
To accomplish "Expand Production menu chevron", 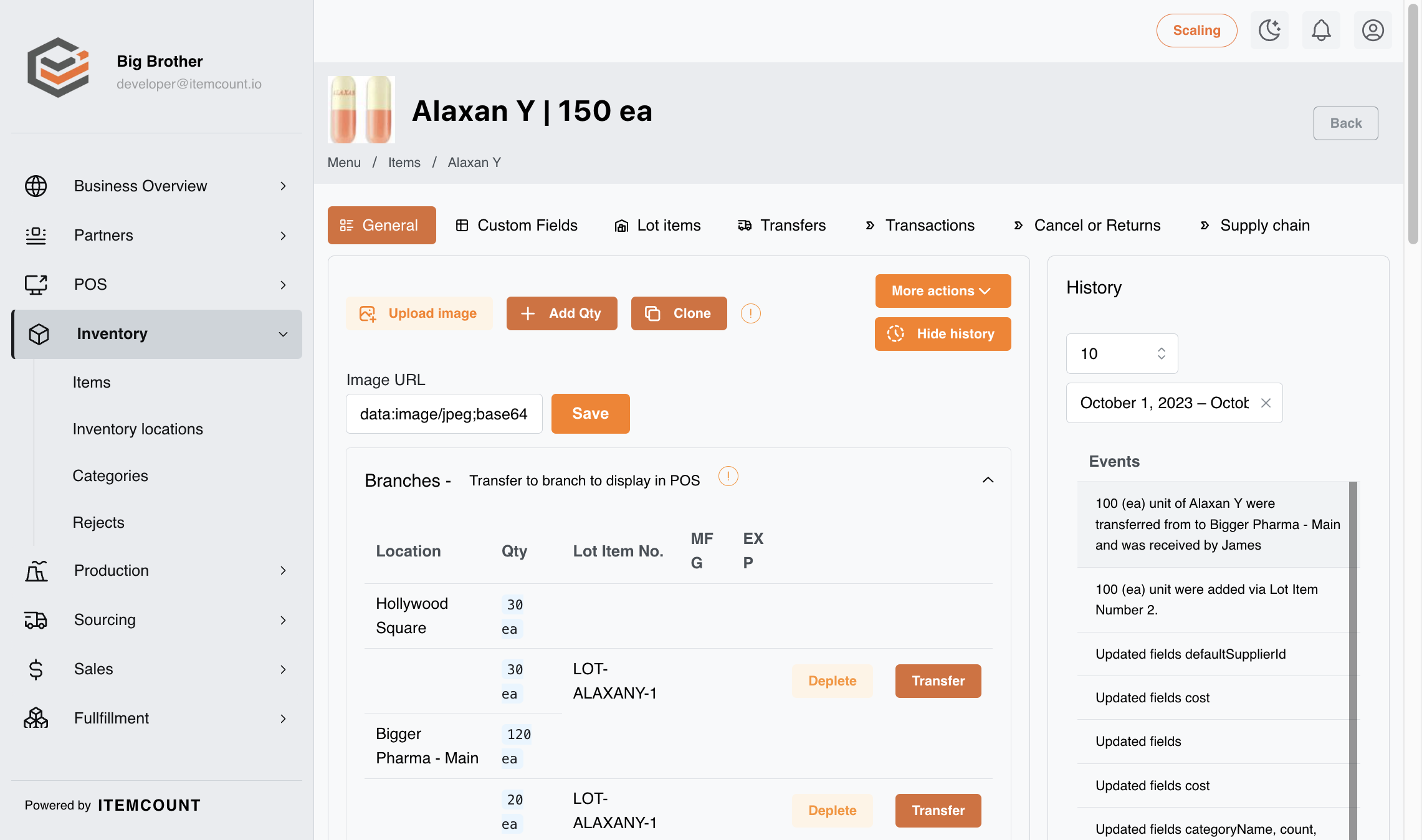I will [x=283, y=570].
